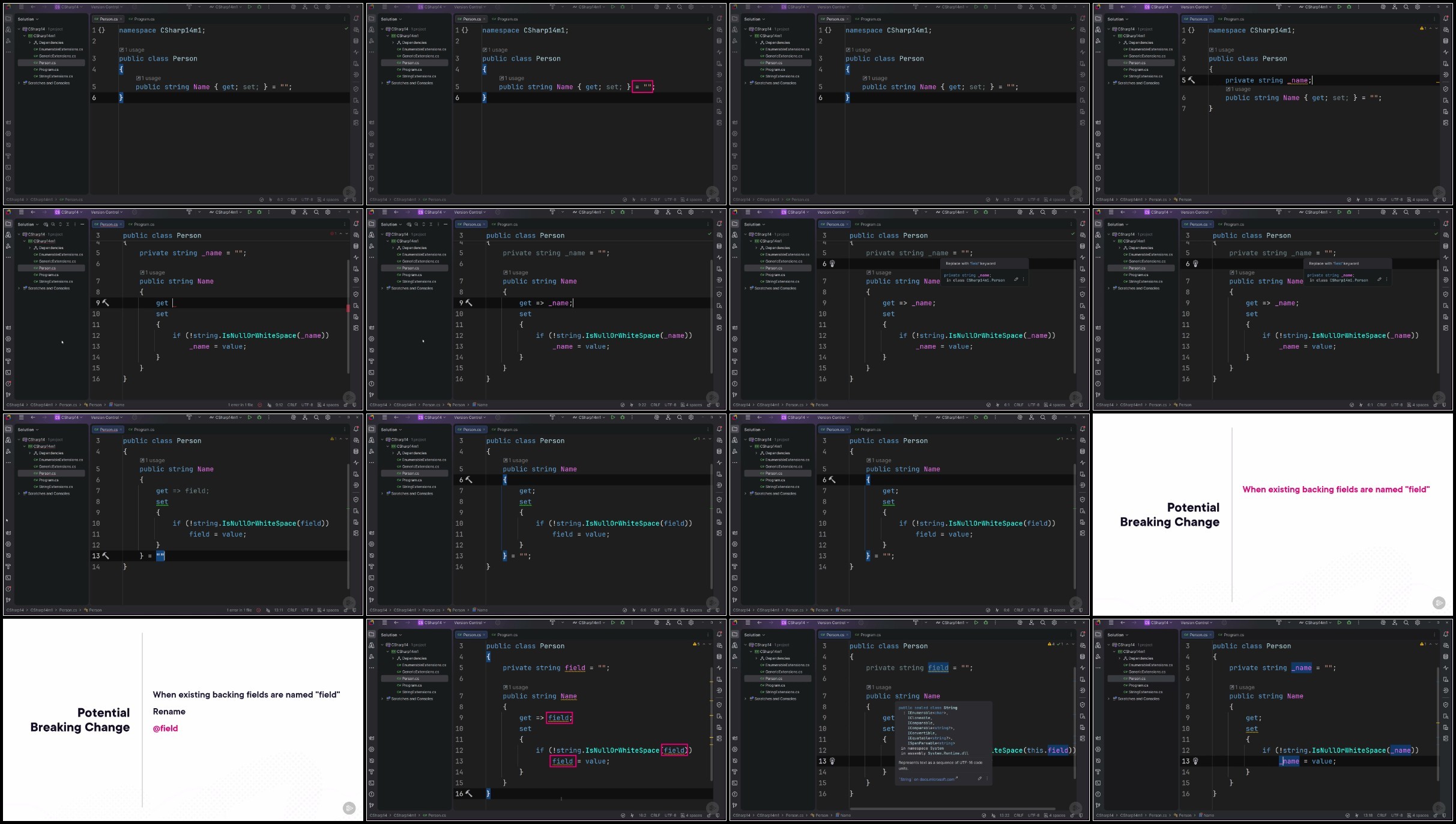Open Version Control dropdown in 7-line code frame
This screenshot has height=824, width=1456.
[1197, 7]
